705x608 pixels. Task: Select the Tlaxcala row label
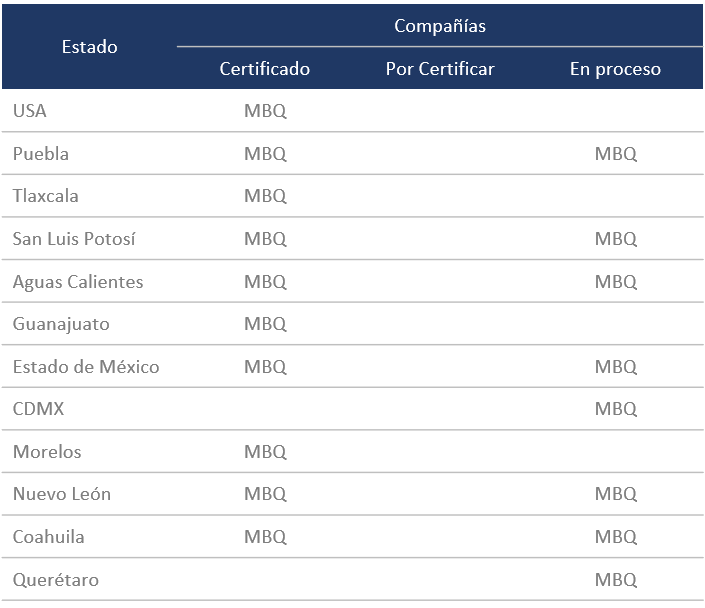pos(45,196)
